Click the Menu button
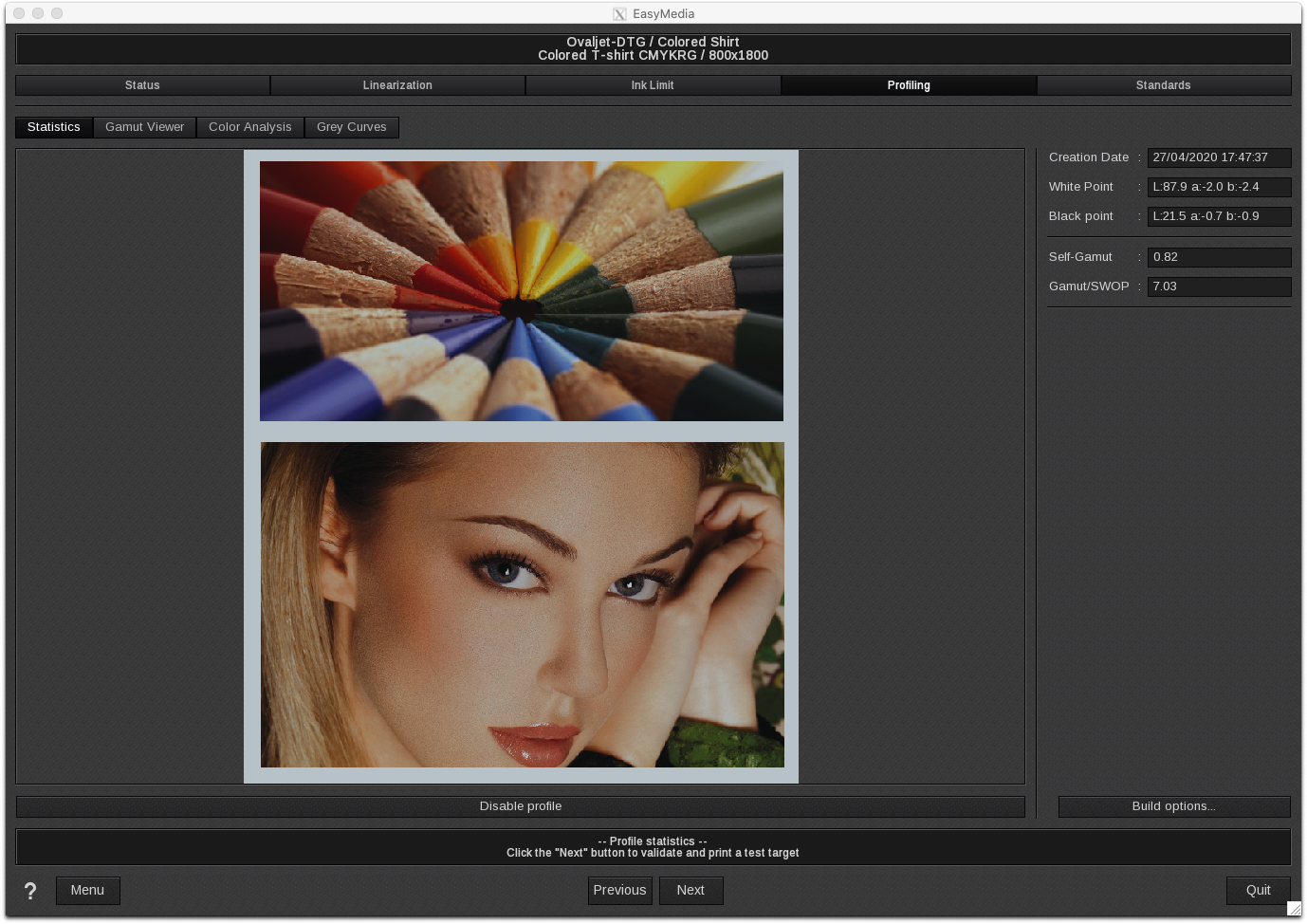This screenshot has height=924, width=1307. (x=87, y=890)
